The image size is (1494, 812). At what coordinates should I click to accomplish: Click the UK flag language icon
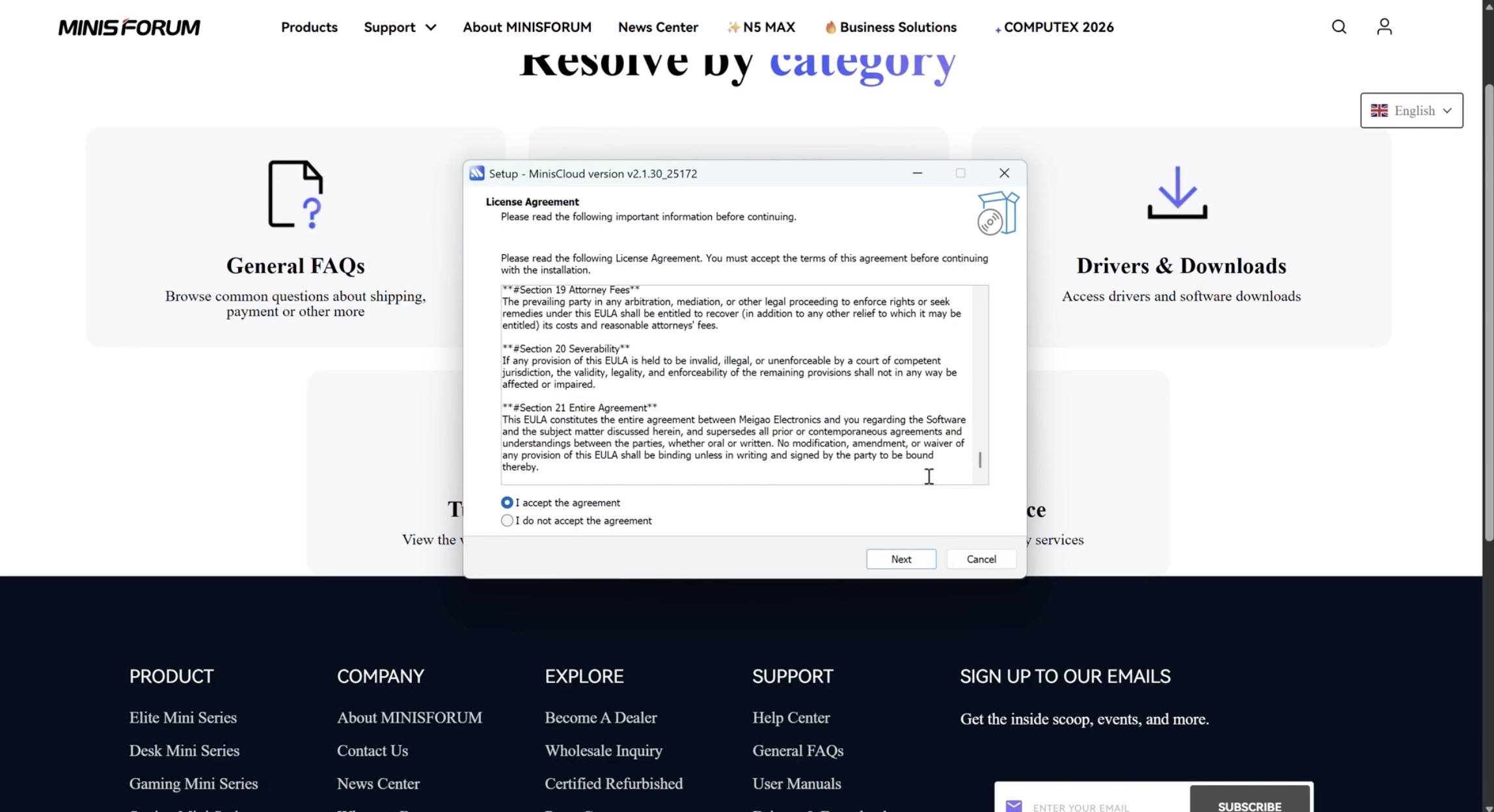pos(1379,111)
